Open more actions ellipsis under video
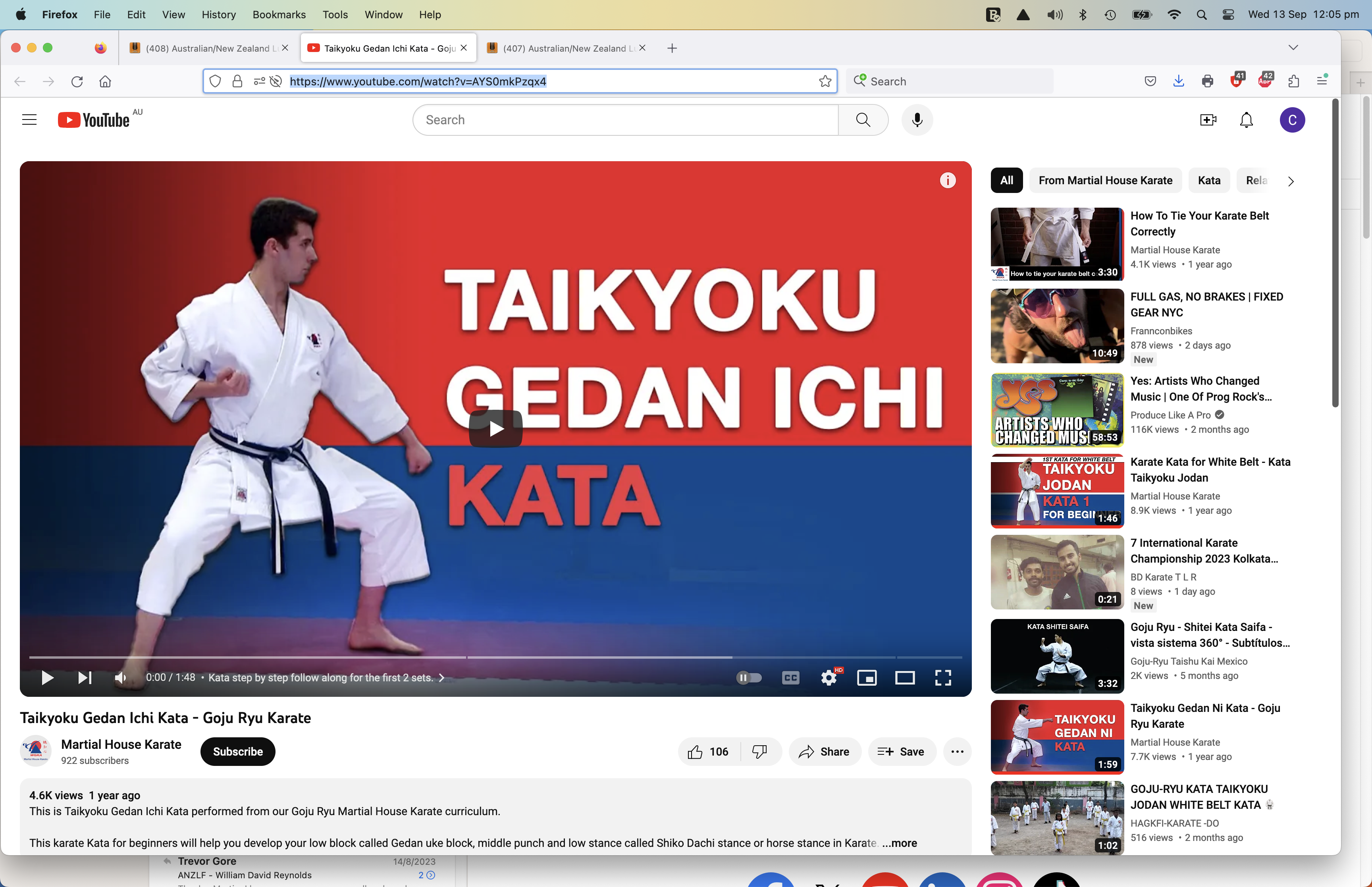This screenshot has height=887, width=1372. pyautogui.click(x=958, y=752)
